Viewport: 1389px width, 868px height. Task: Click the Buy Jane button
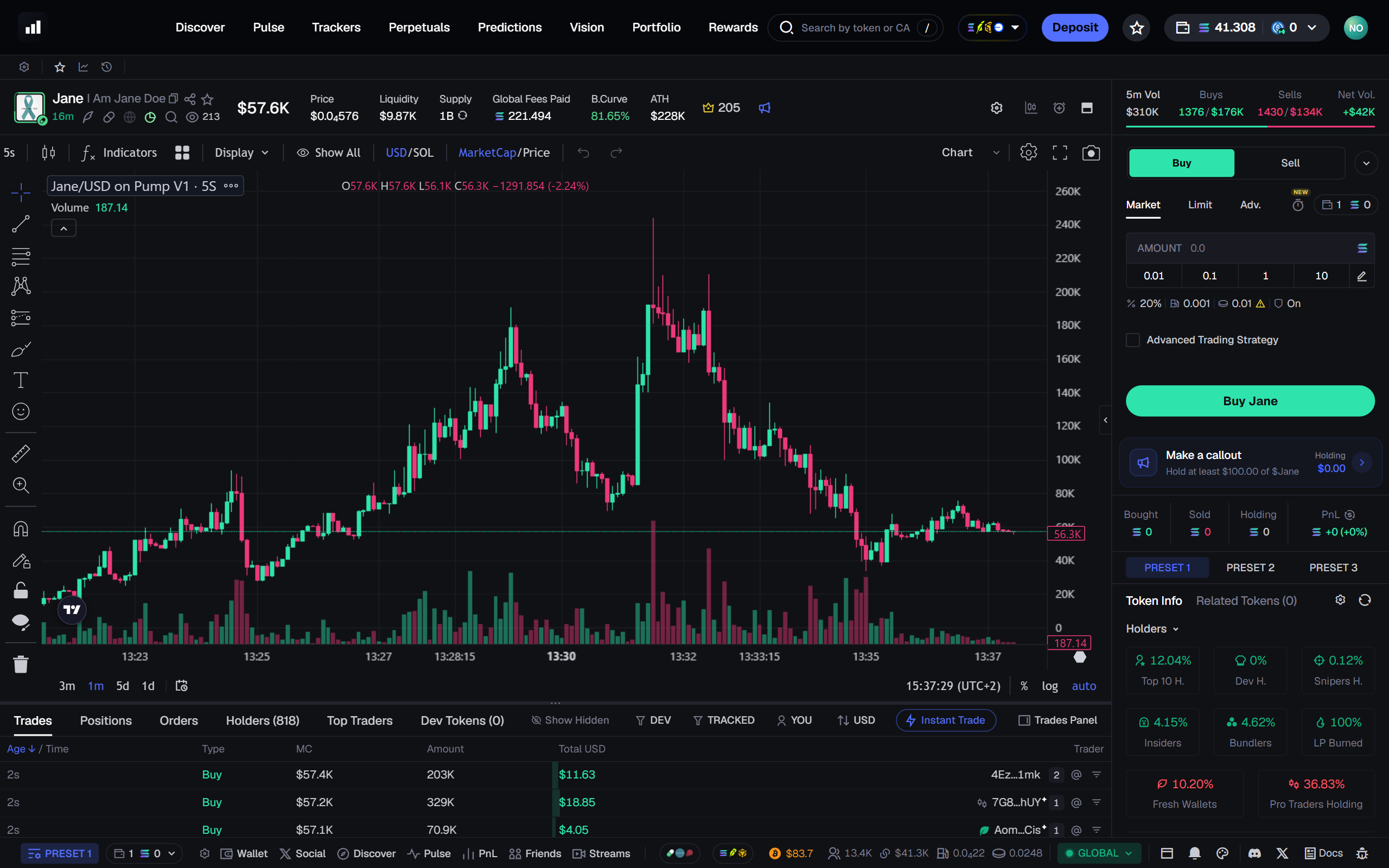pyautogui.click(x=1250, y=401)
